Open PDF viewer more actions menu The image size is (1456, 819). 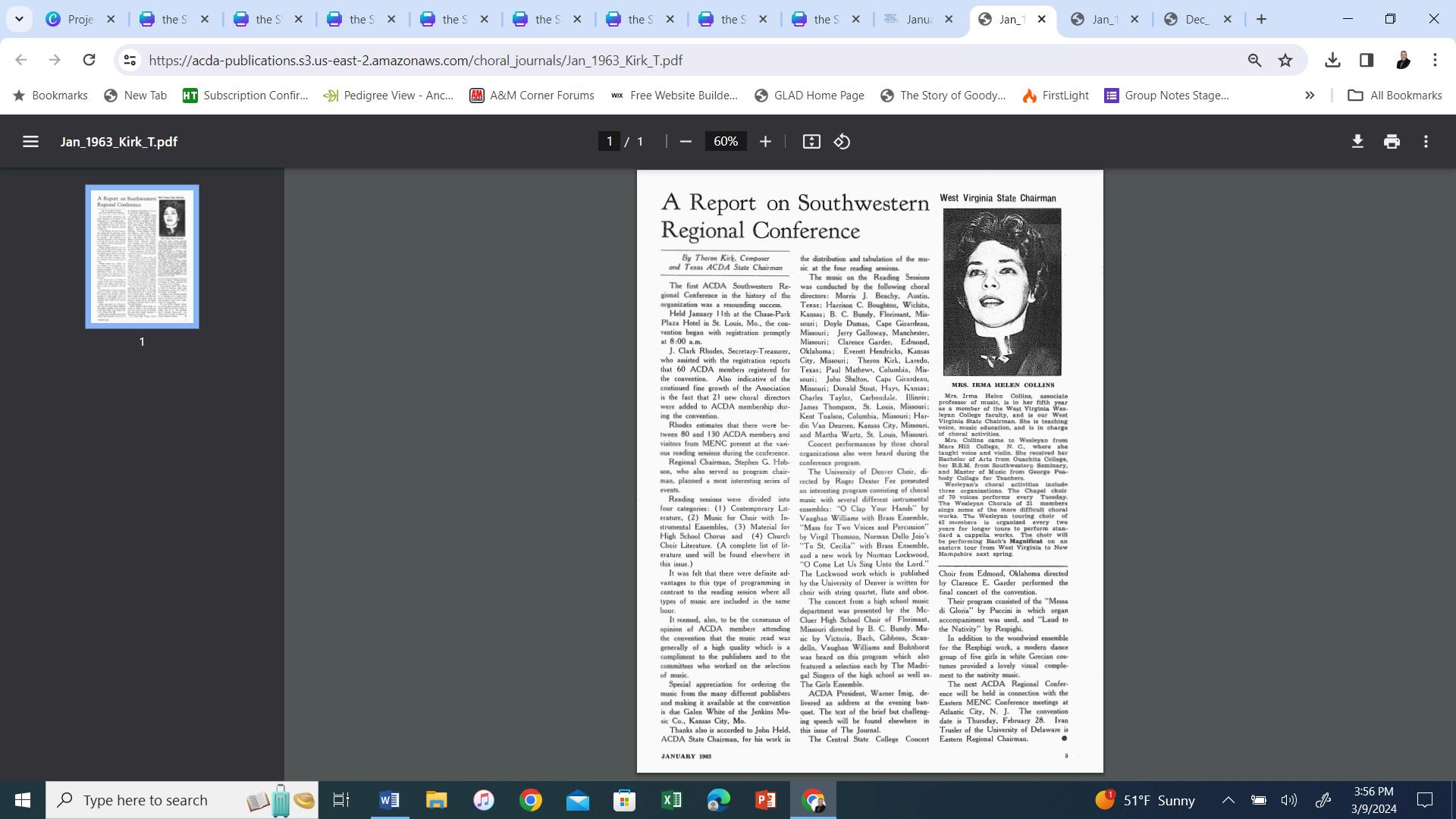tap(1426, 142)
